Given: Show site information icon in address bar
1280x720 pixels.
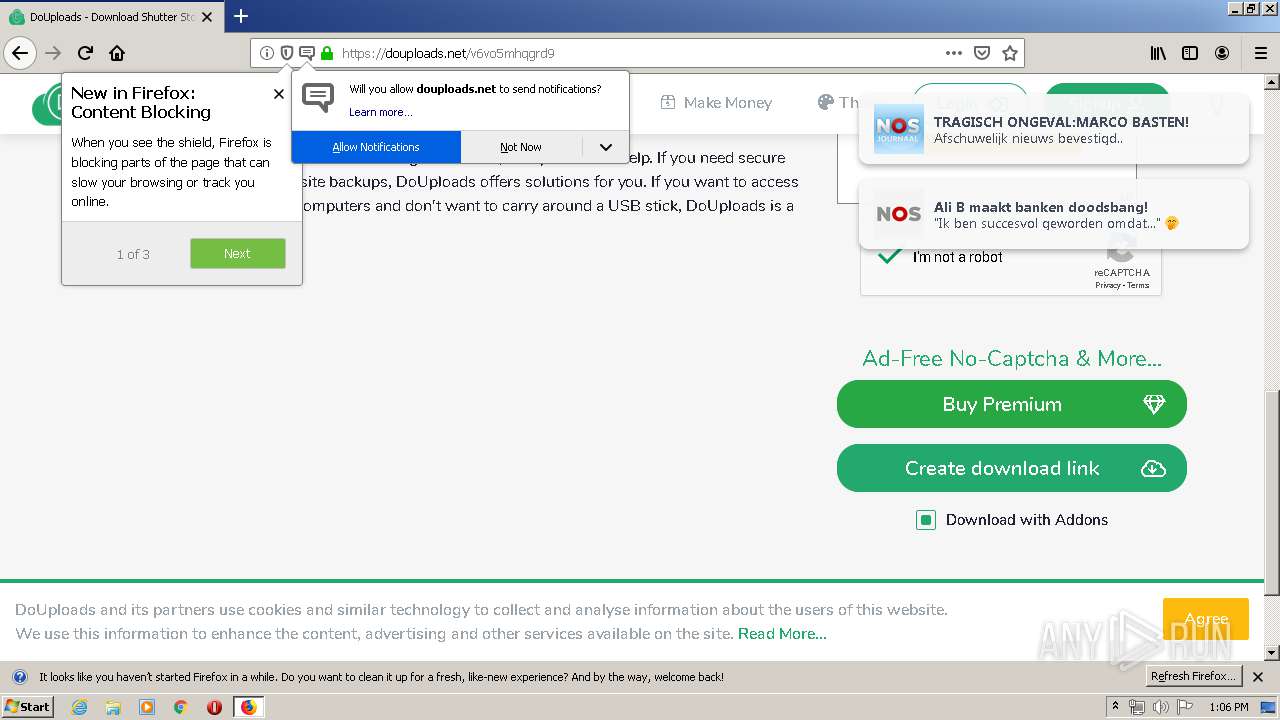Looking at the screenshot, I should pyautogui.click(x=266, y=53).
